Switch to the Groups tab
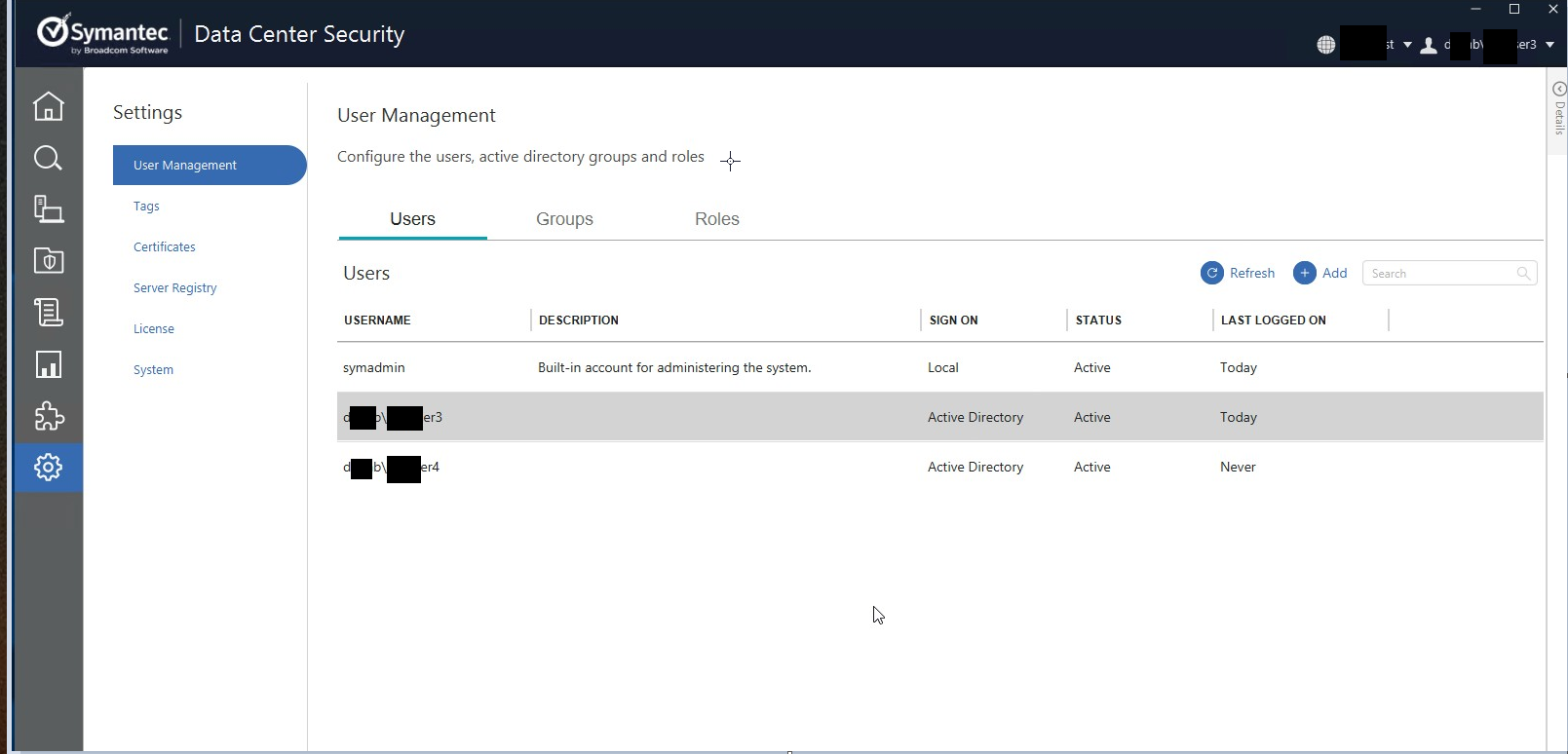The image size is (1568, 754). (564, 219)
